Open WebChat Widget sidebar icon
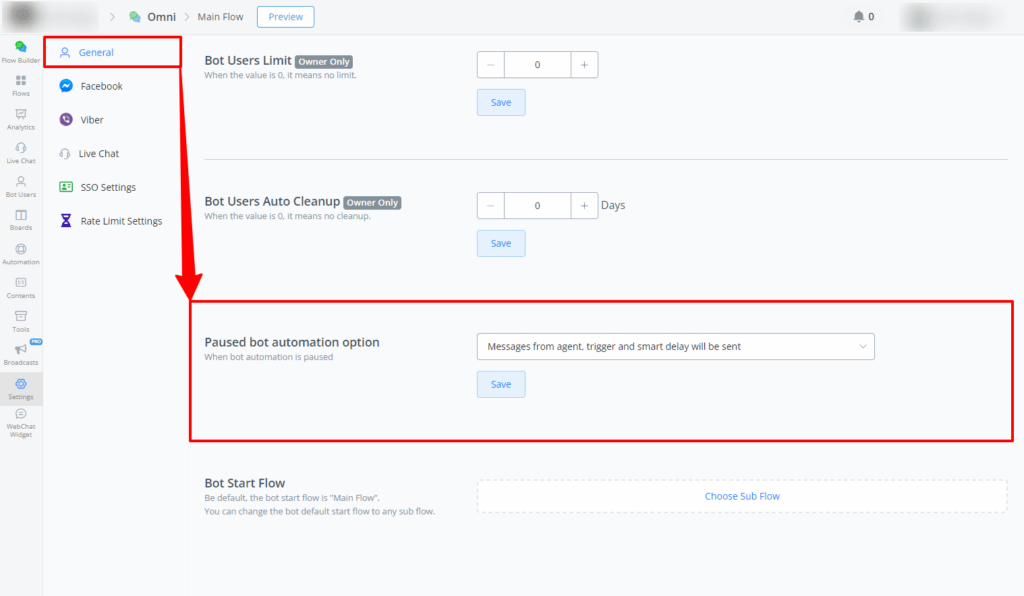Image resolution: width=1024 pixels, height=596 pixels. pos(21,420)
